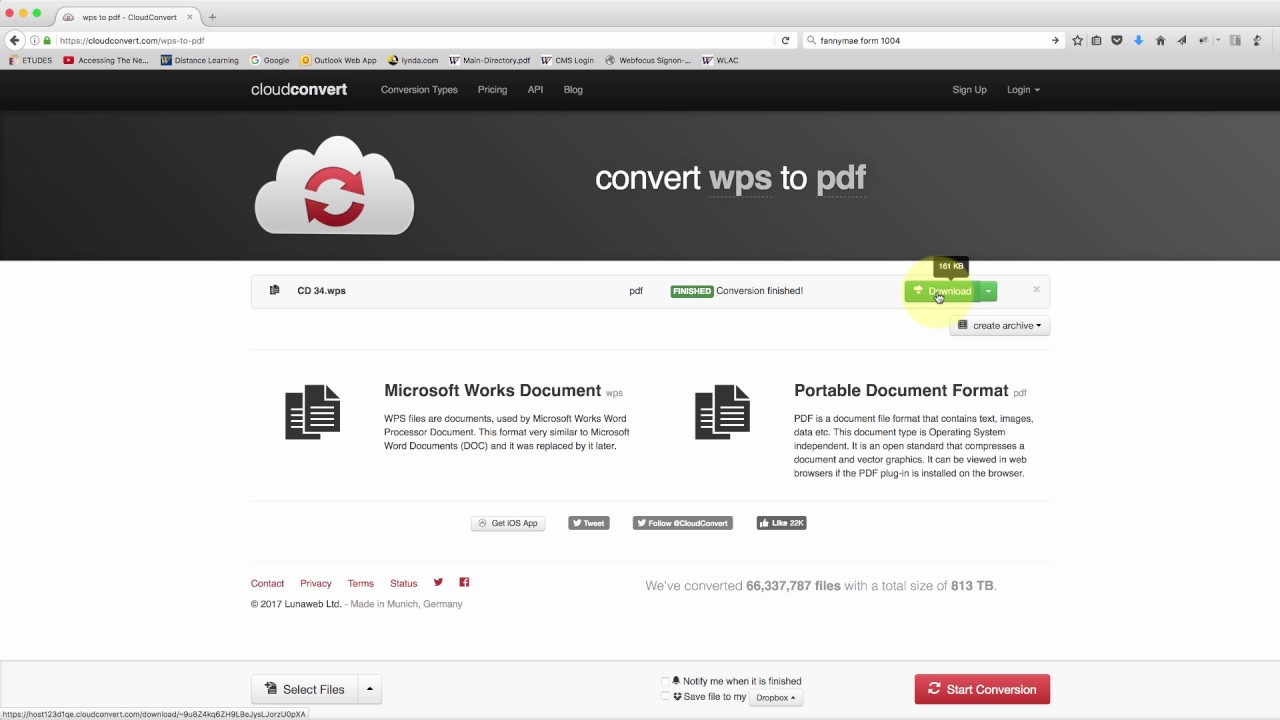Click the Select Files button

(304, 689)
